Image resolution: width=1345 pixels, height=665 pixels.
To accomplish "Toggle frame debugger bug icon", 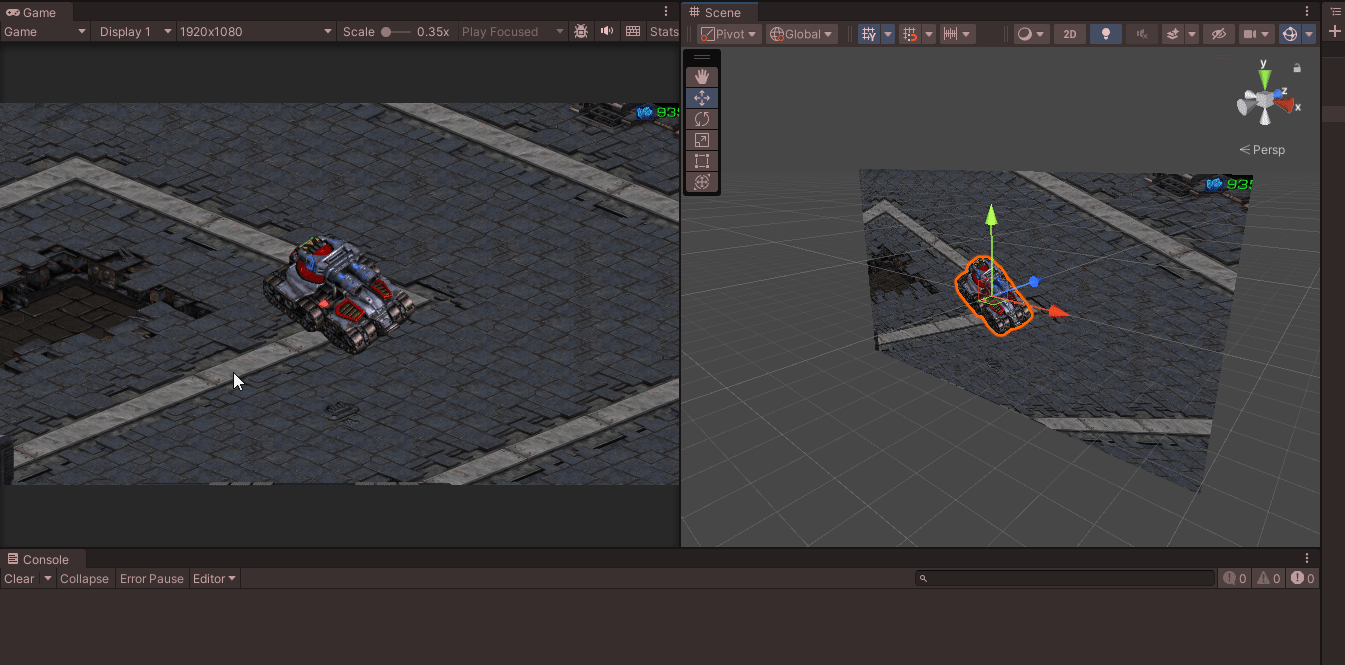I will [581, 32].
